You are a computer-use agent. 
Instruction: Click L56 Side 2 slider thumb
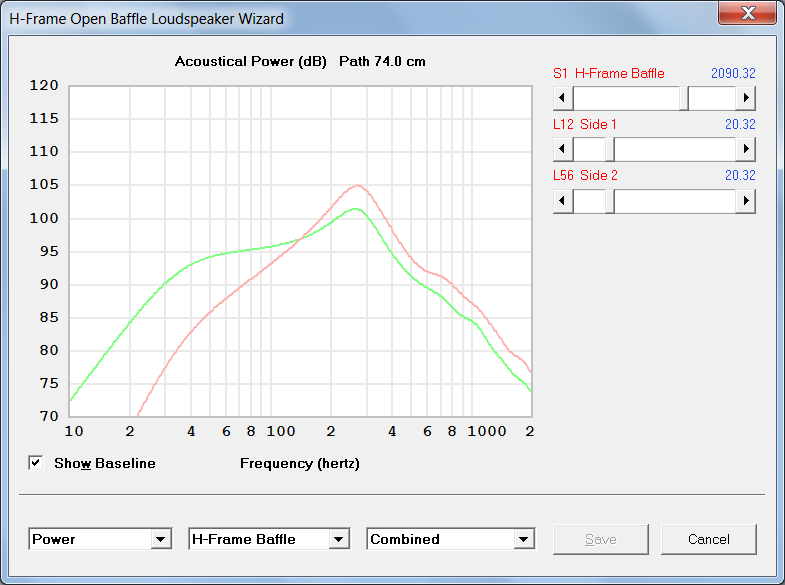tap(610, 201)
